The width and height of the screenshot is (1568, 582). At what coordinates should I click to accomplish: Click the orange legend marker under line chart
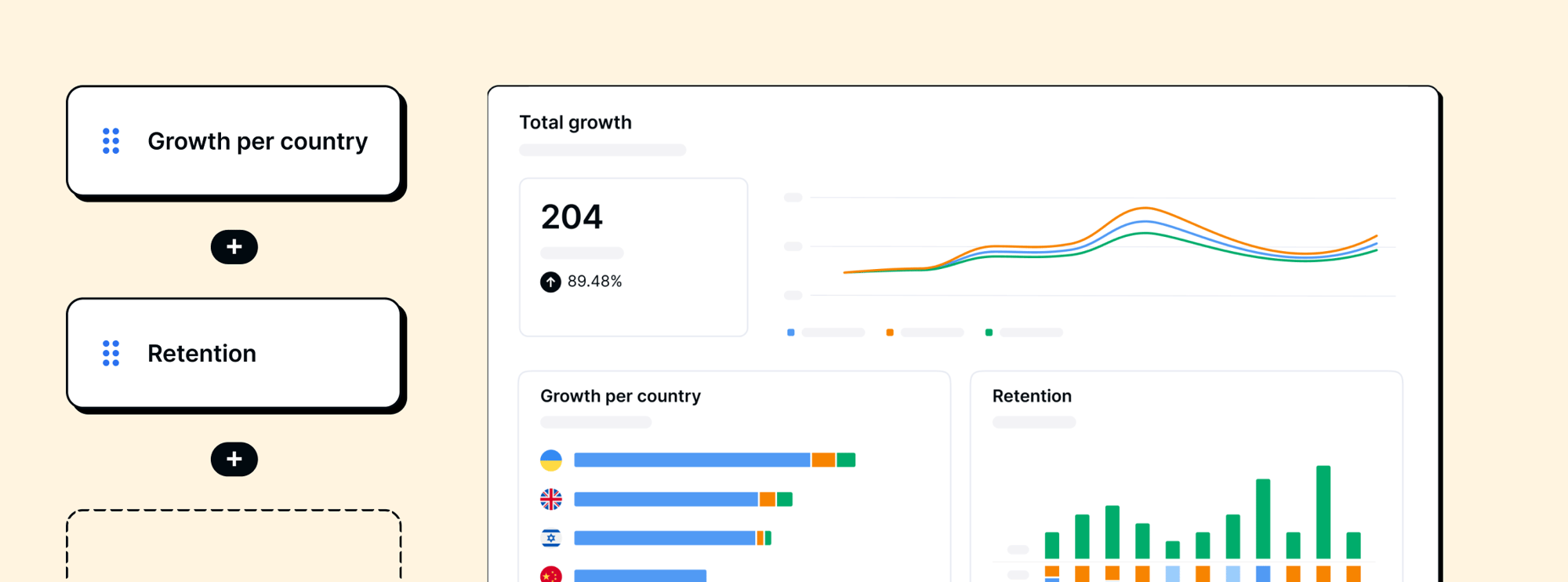tap(890, 333)
